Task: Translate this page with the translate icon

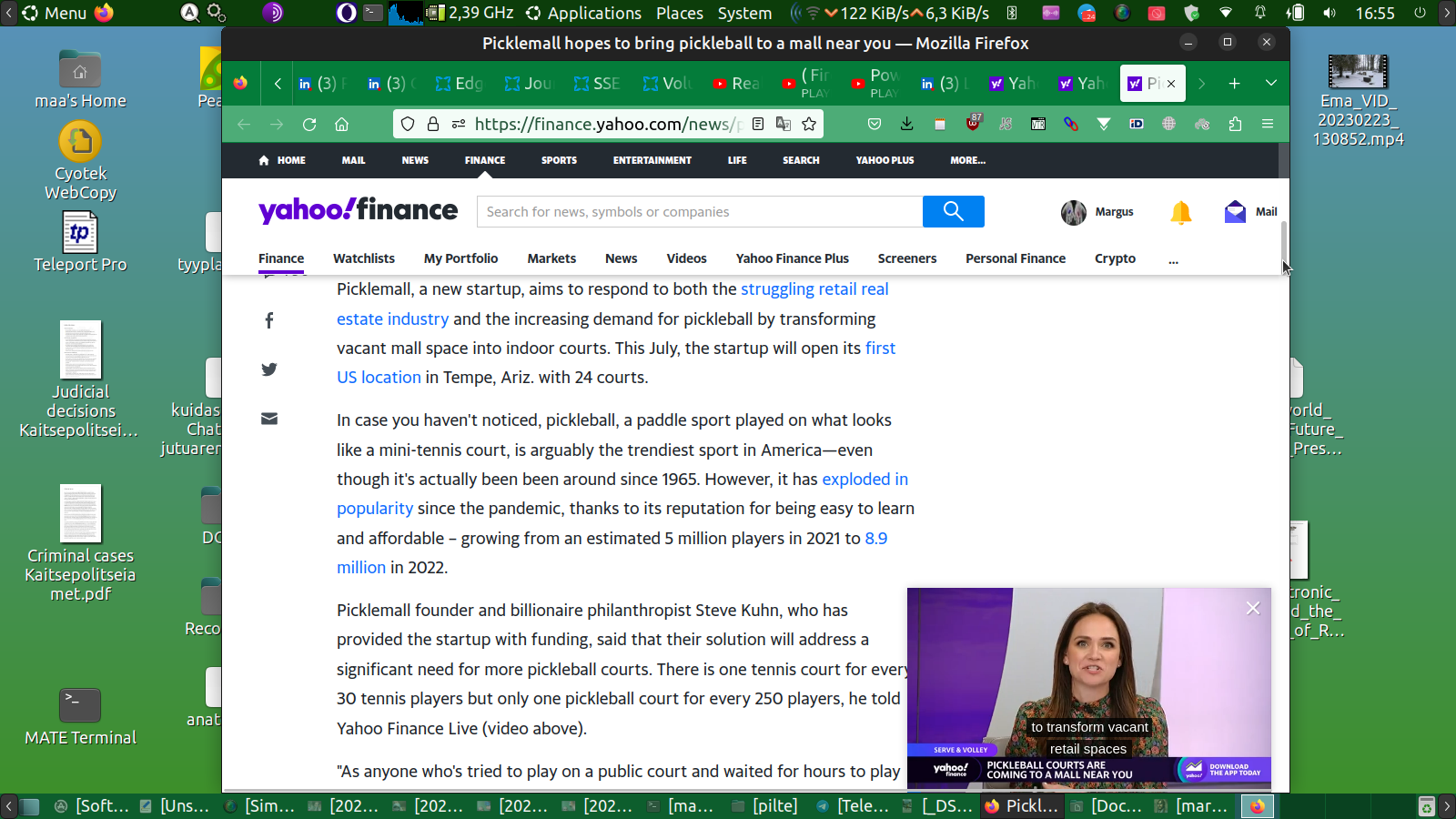Action: click(x=784, y=124)
